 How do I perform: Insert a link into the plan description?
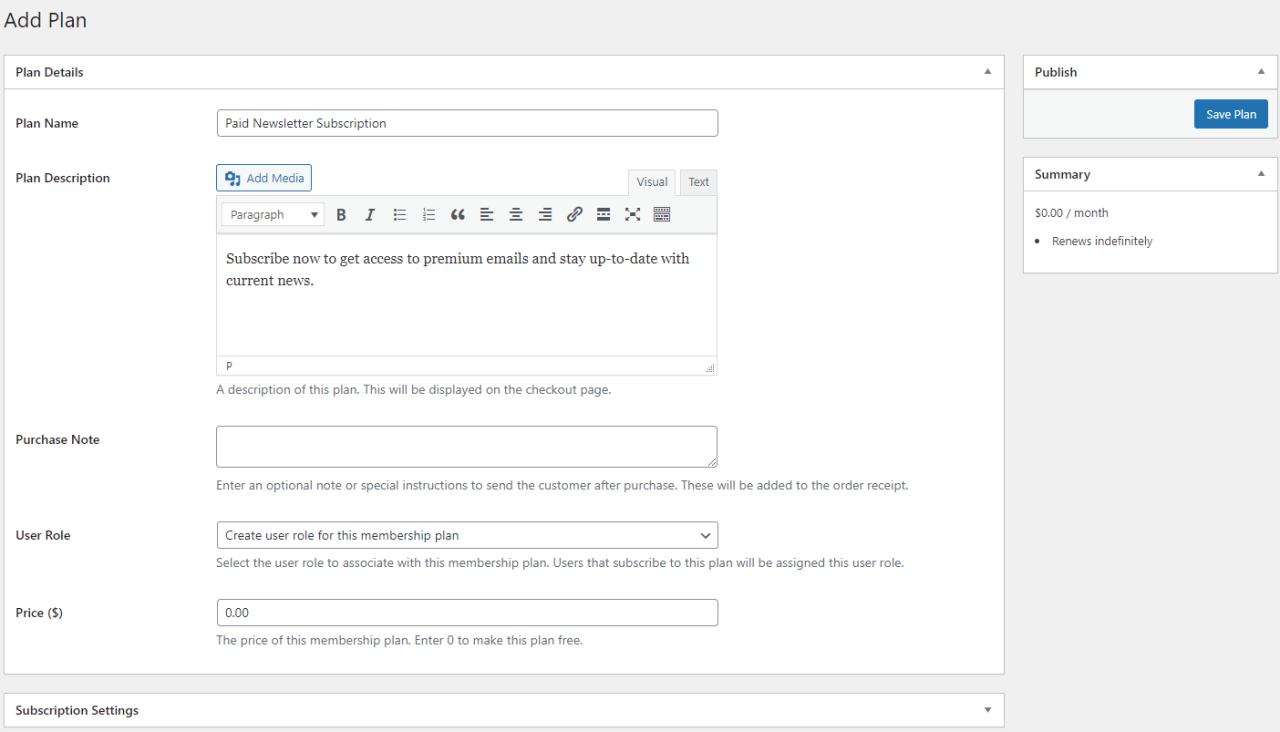point(574,214)
